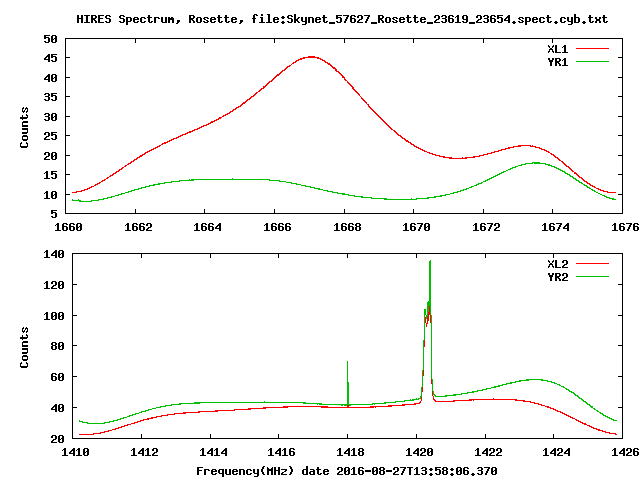Click the 1666 x-axis tick label
The width and height of the screenshot is (640, 480).
277,227
